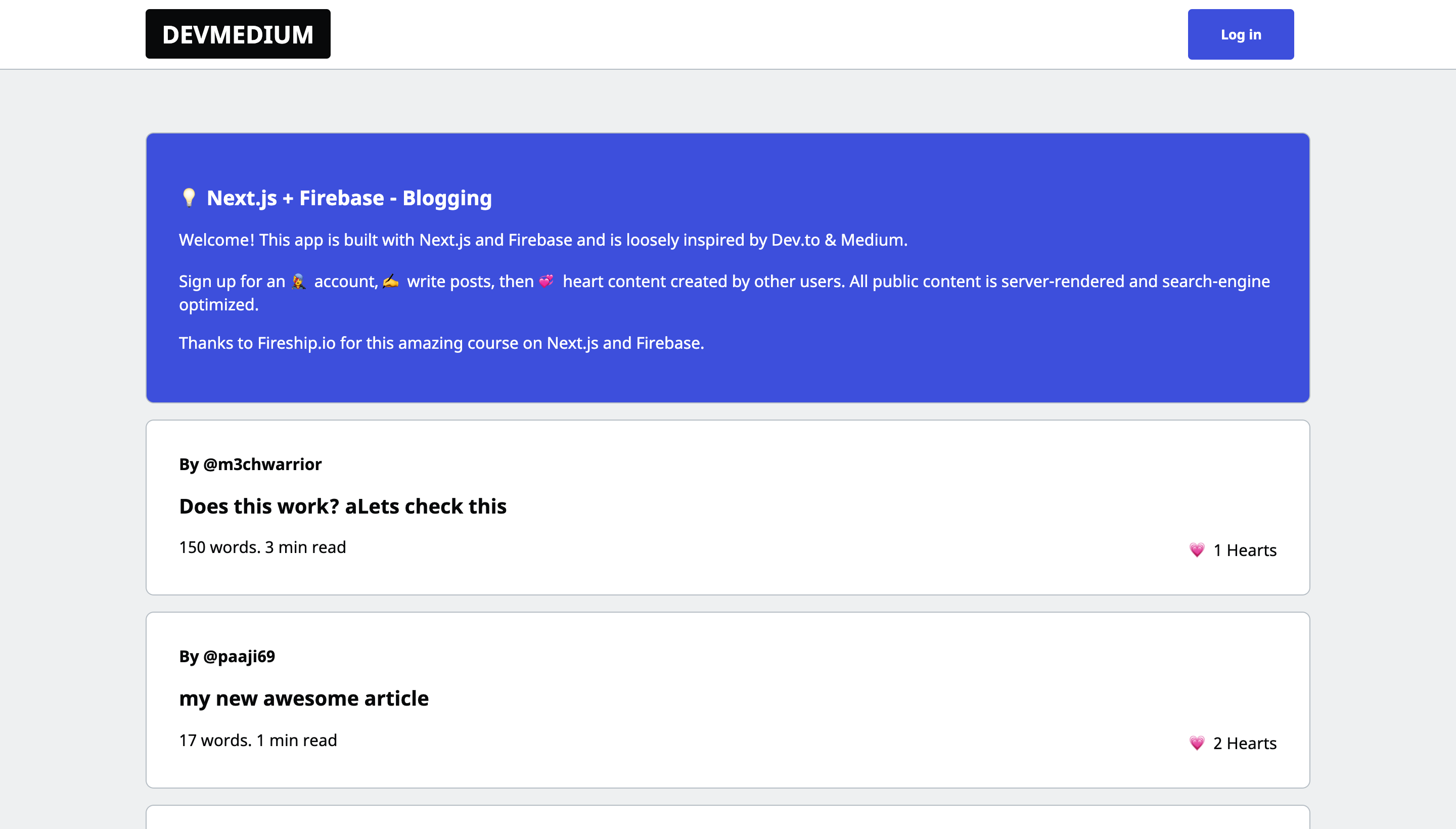The width and height of the screenshot is (1456, 829).
Task: Click the writing hand emoji icon
Action: pyautogui.click(x=391, y=281)
